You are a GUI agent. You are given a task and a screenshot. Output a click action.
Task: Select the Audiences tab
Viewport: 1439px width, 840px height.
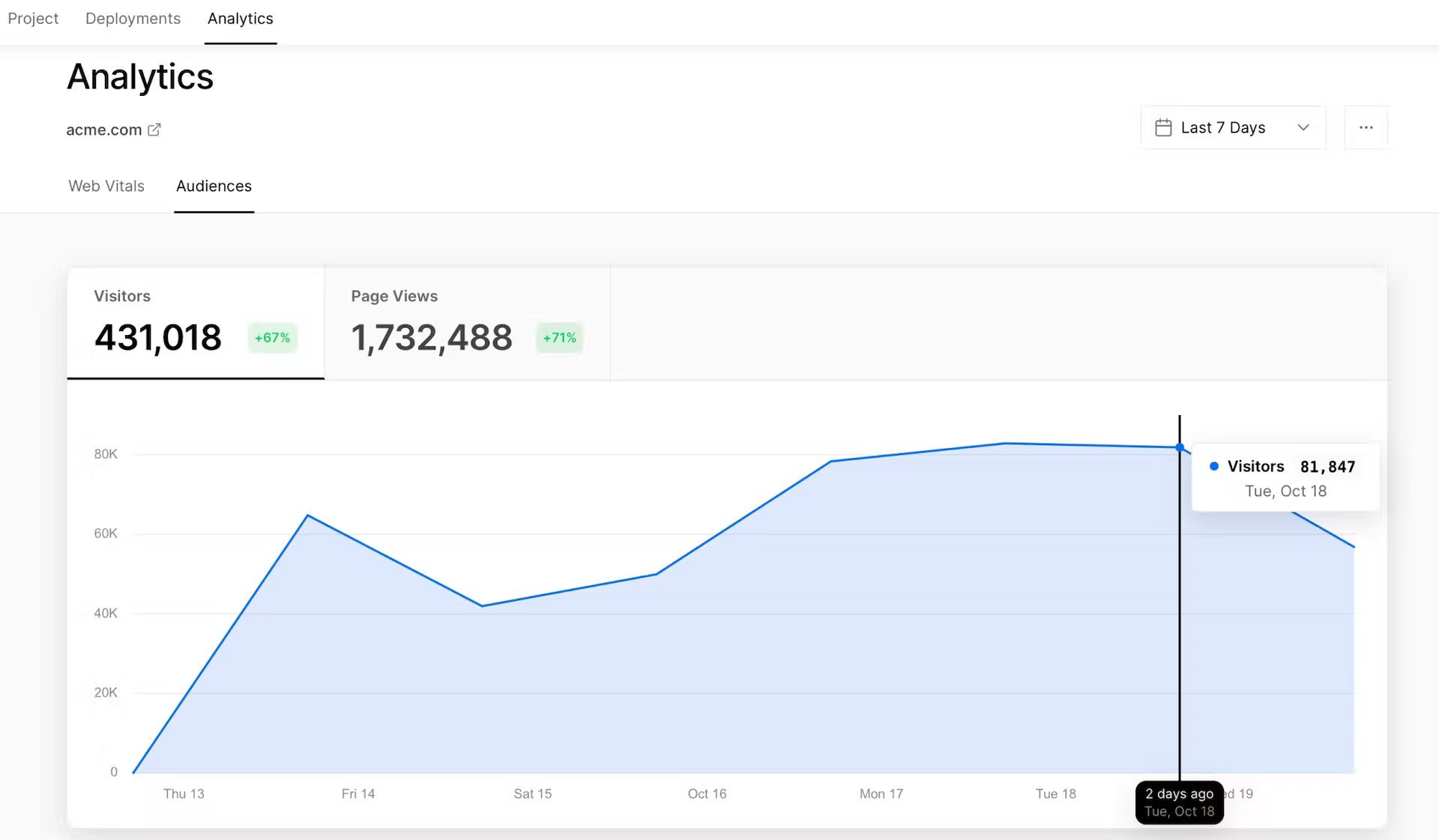click(x=214, y=186)
